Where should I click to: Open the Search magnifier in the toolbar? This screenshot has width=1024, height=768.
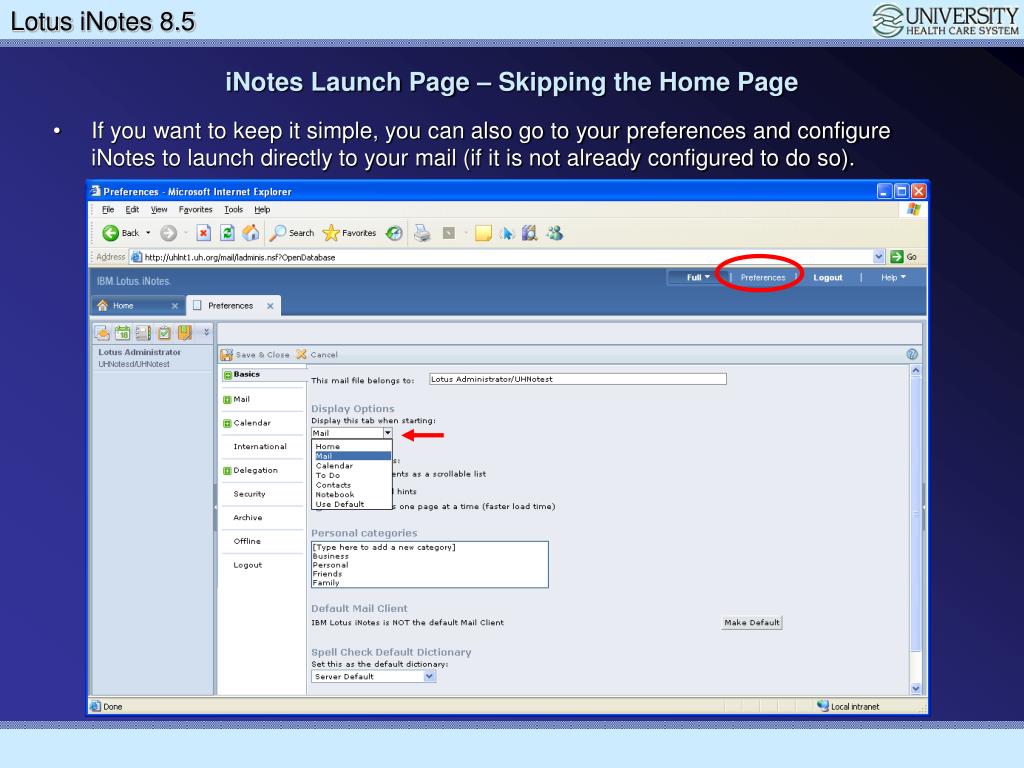pos(278,233)
